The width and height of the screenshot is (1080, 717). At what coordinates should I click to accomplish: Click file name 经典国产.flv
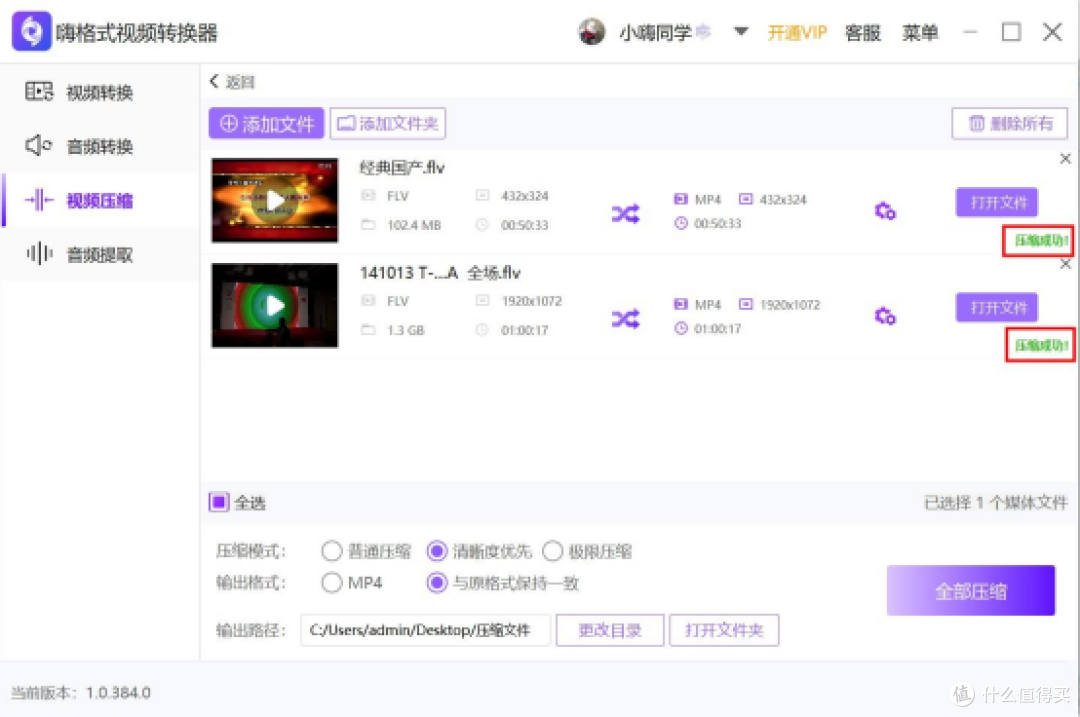pos(402,167)
